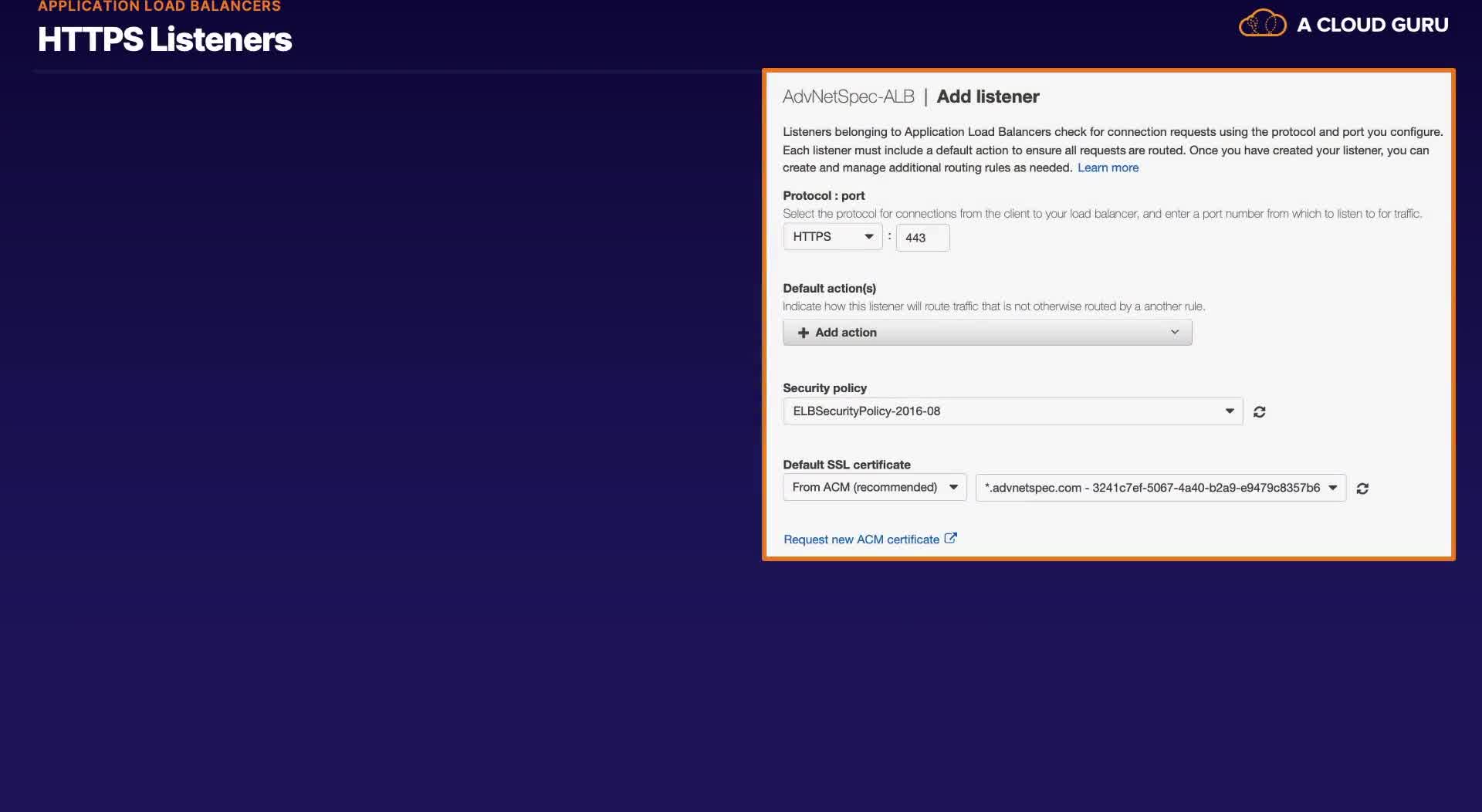The width and height of the screenshot is (1482, 812).
Task: Open the Request new ACM certificate link
Action: pyautogui.click(x=861, y=539)
